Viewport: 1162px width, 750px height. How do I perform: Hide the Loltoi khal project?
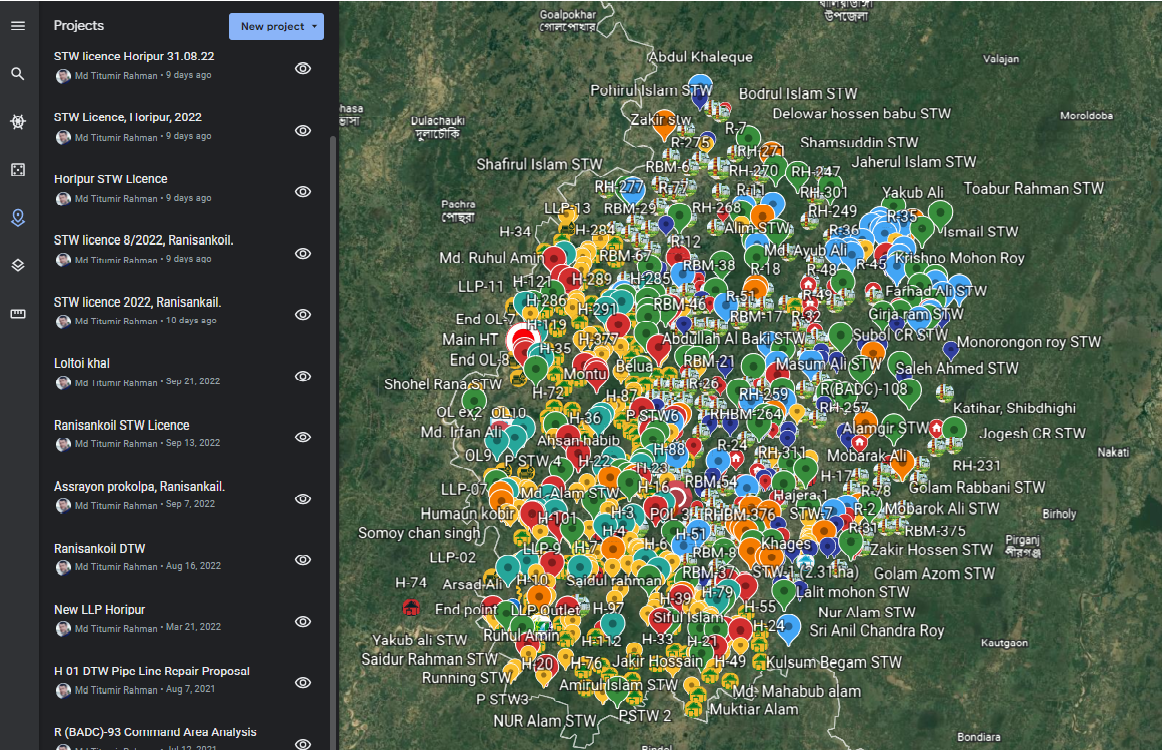click(x=303, y=376)
